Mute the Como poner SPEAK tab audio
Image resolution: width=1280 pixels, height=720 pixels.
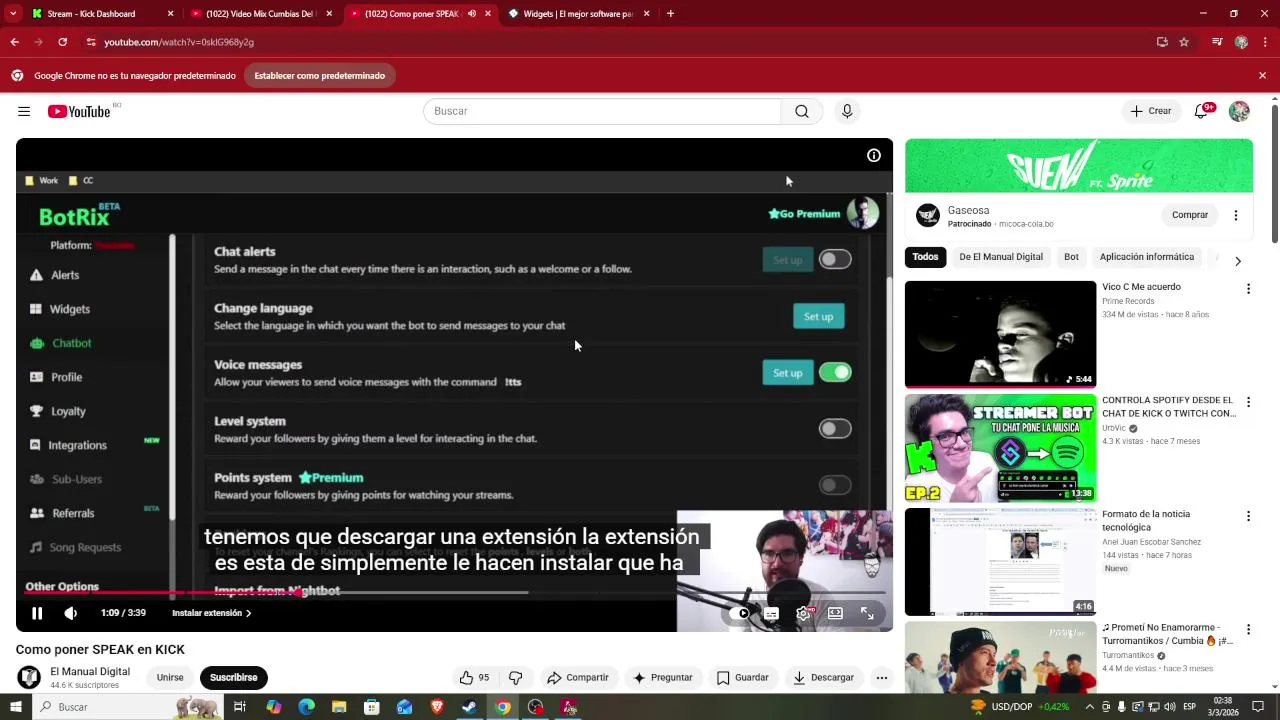coord(472,14)
